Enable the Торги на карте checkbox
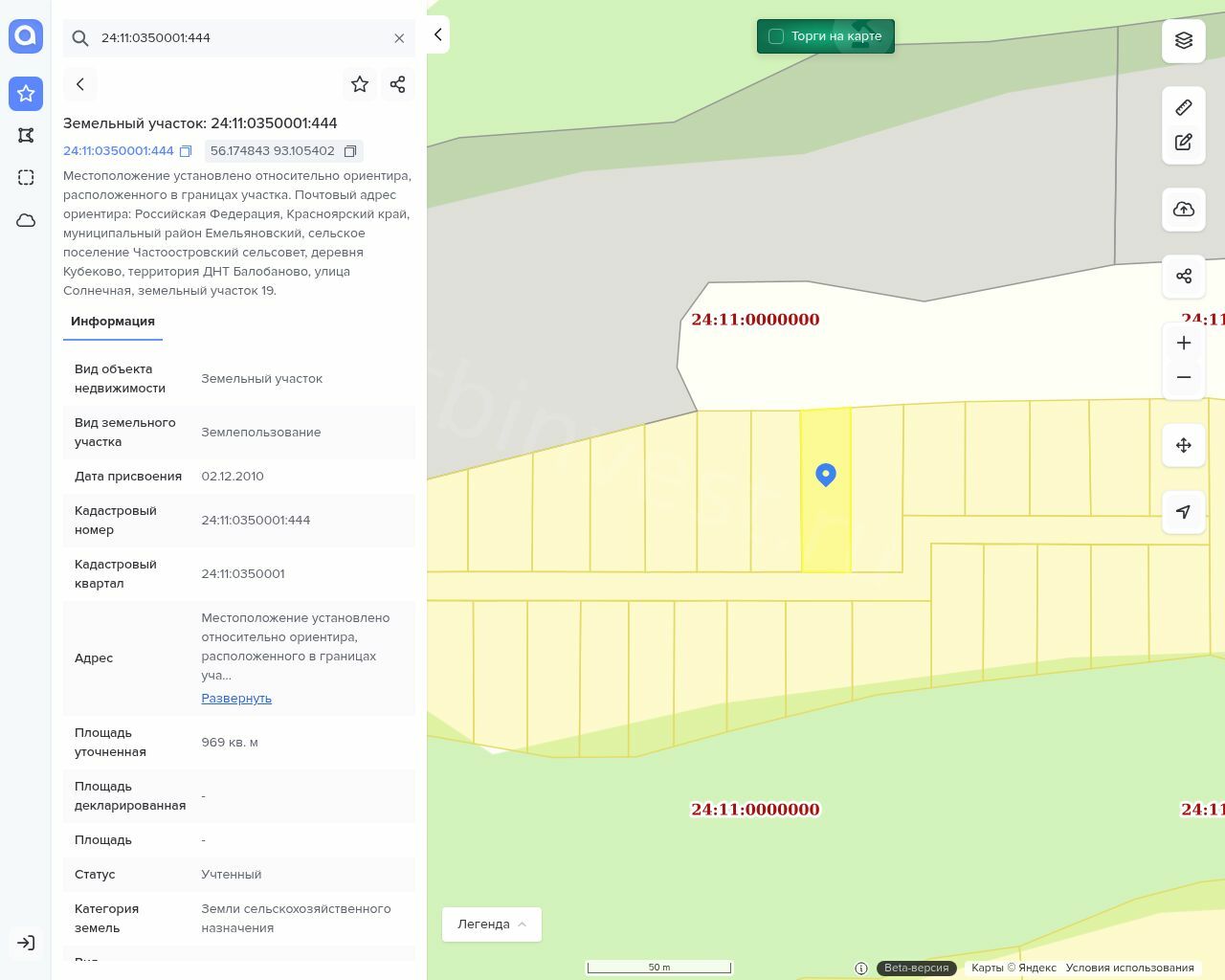 tap(776, 36)
